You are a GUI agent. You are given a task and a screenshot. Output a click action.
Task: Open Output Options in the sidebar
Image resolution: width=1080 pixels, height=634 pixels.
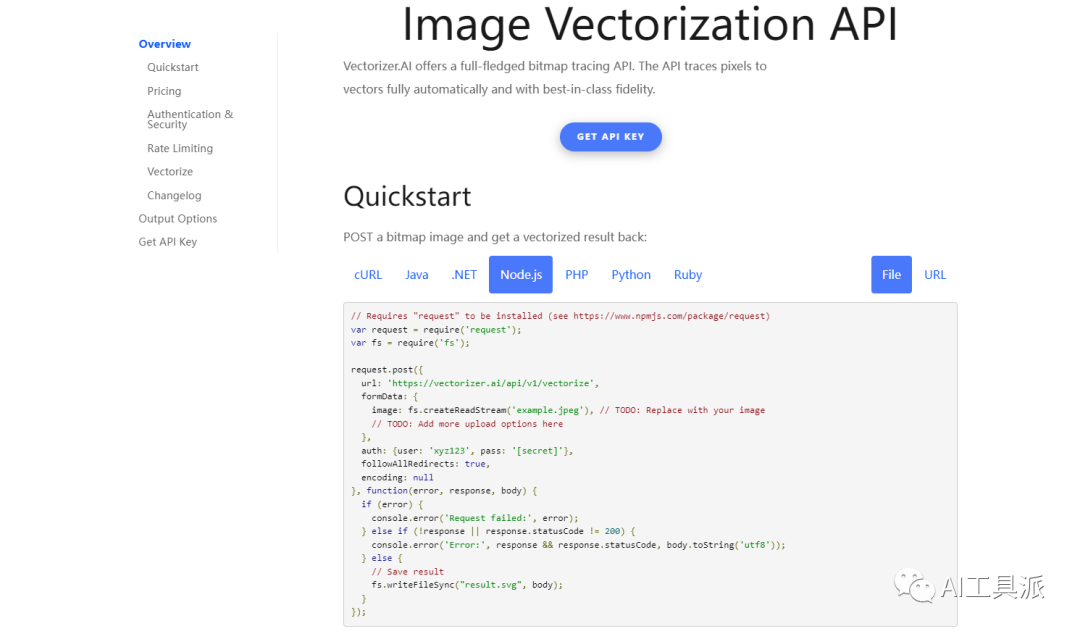178,219
